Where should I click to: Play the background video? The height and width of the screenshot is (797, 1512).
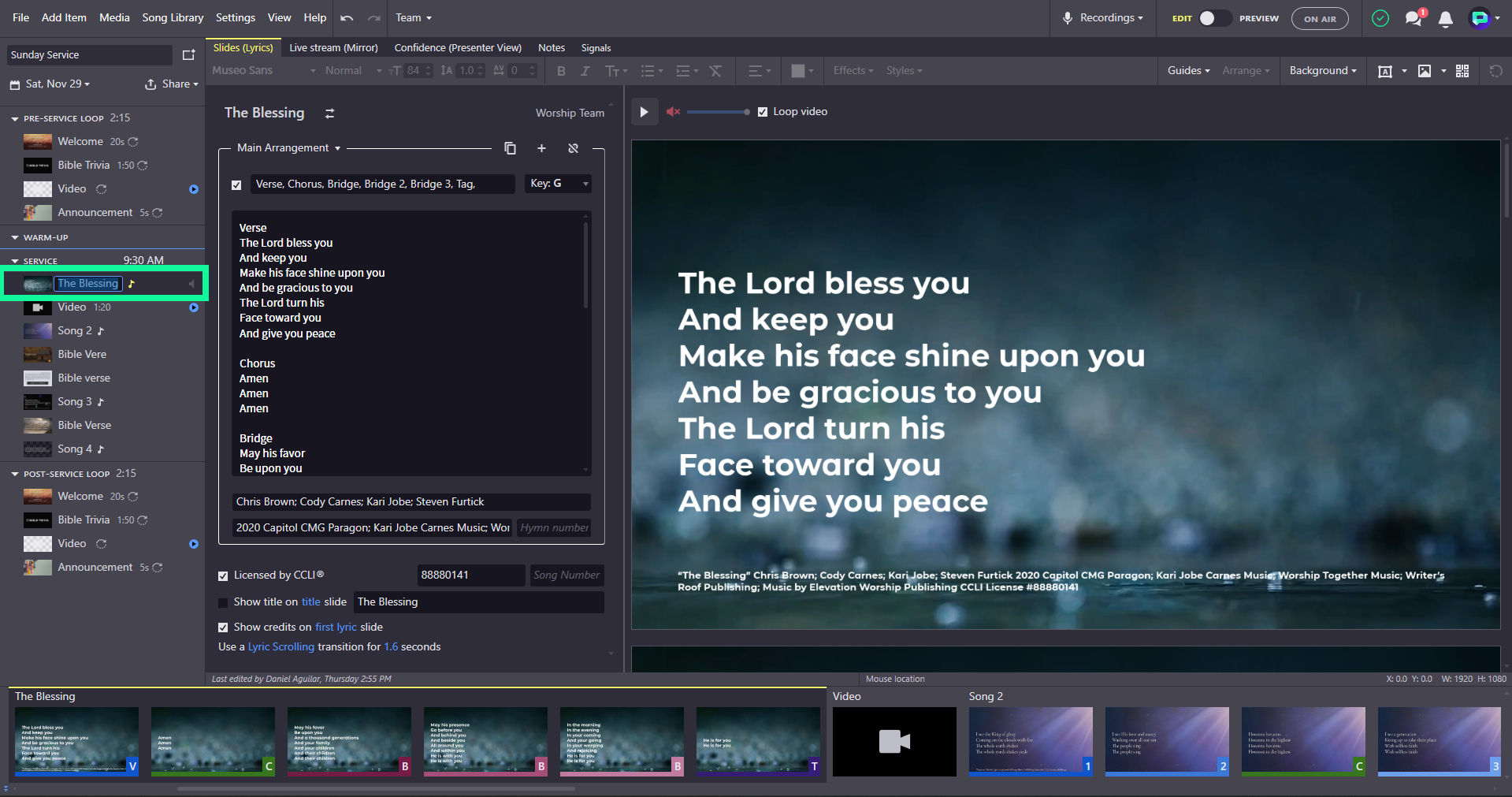coord(644,112)
